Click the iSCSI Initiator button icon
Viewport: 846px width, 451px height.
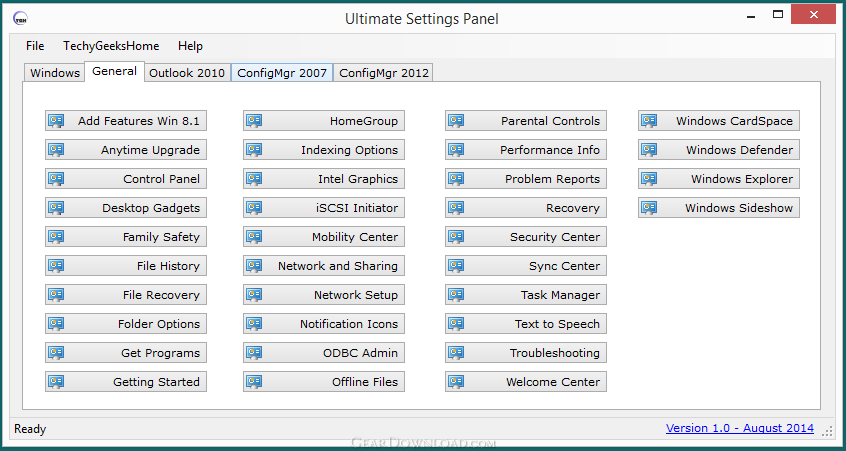(254, 208)
